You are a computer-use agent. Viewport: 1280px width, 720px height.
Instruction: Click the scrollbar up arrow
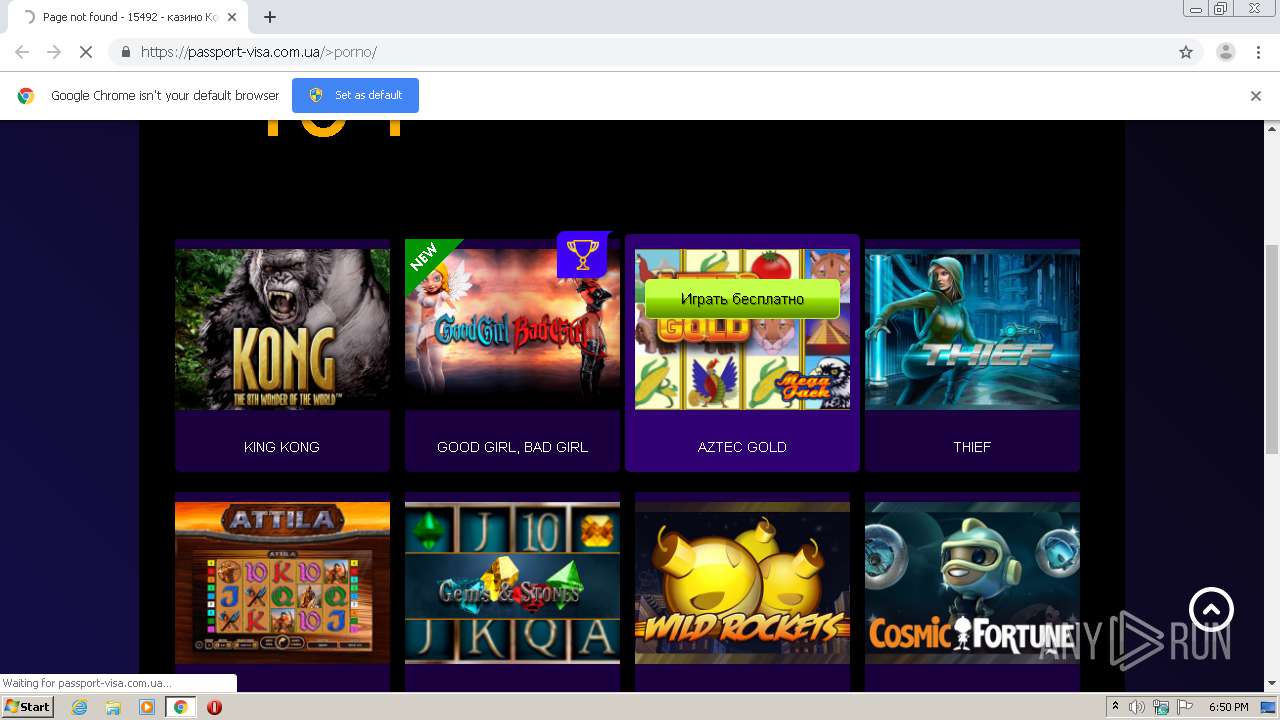pyautogui.click(x=1272, y=128)
